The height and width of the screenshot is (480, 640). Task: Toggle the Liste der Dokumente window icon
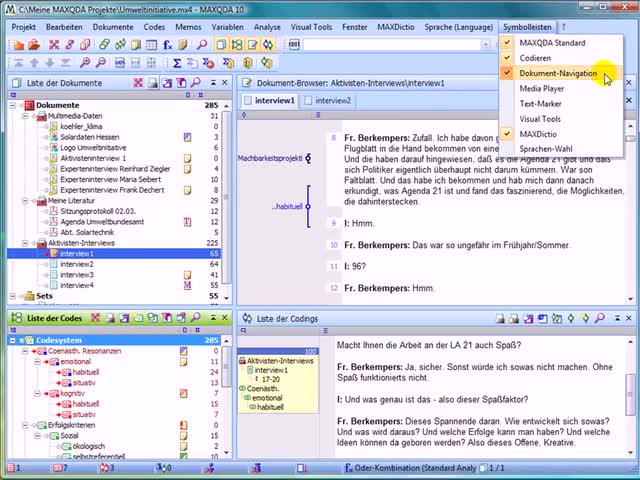click(x=221, y=44)
